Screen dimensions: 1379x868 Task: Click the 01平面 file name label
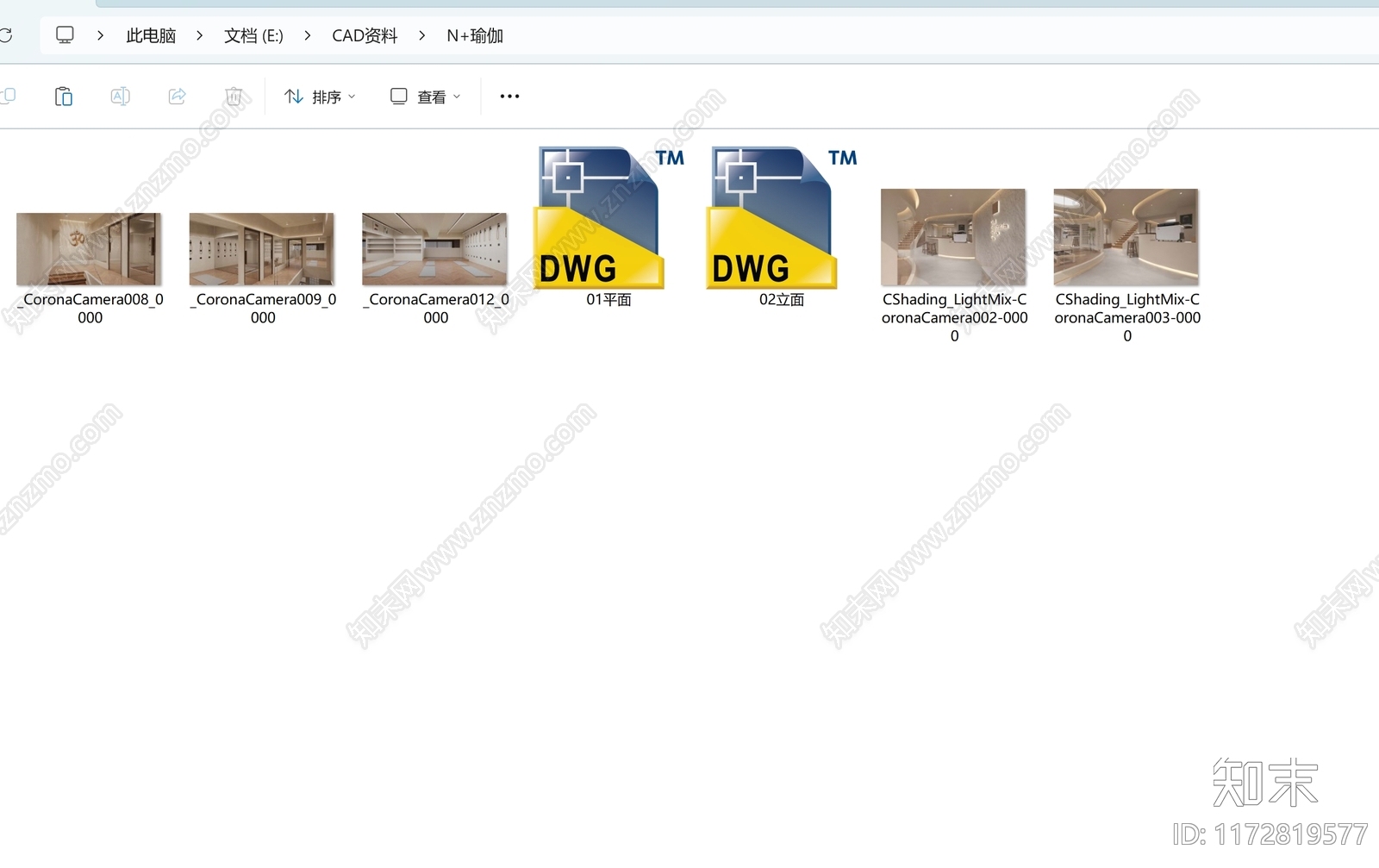[608, 300]
